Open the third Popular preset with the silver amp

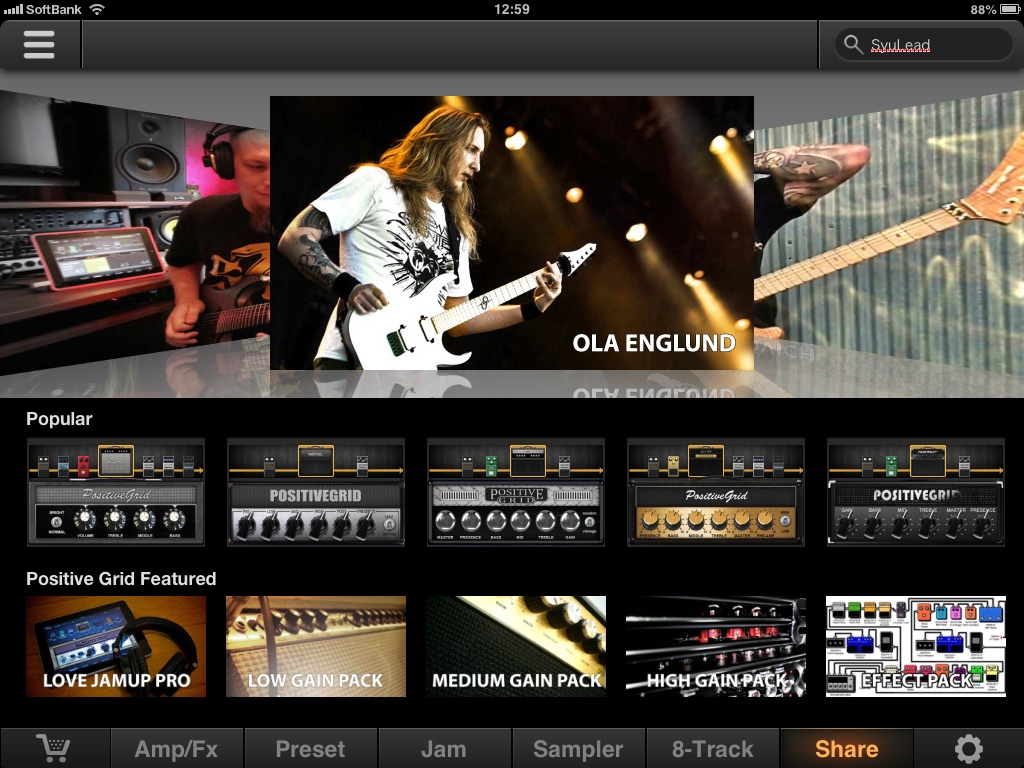tap(516, 492)
